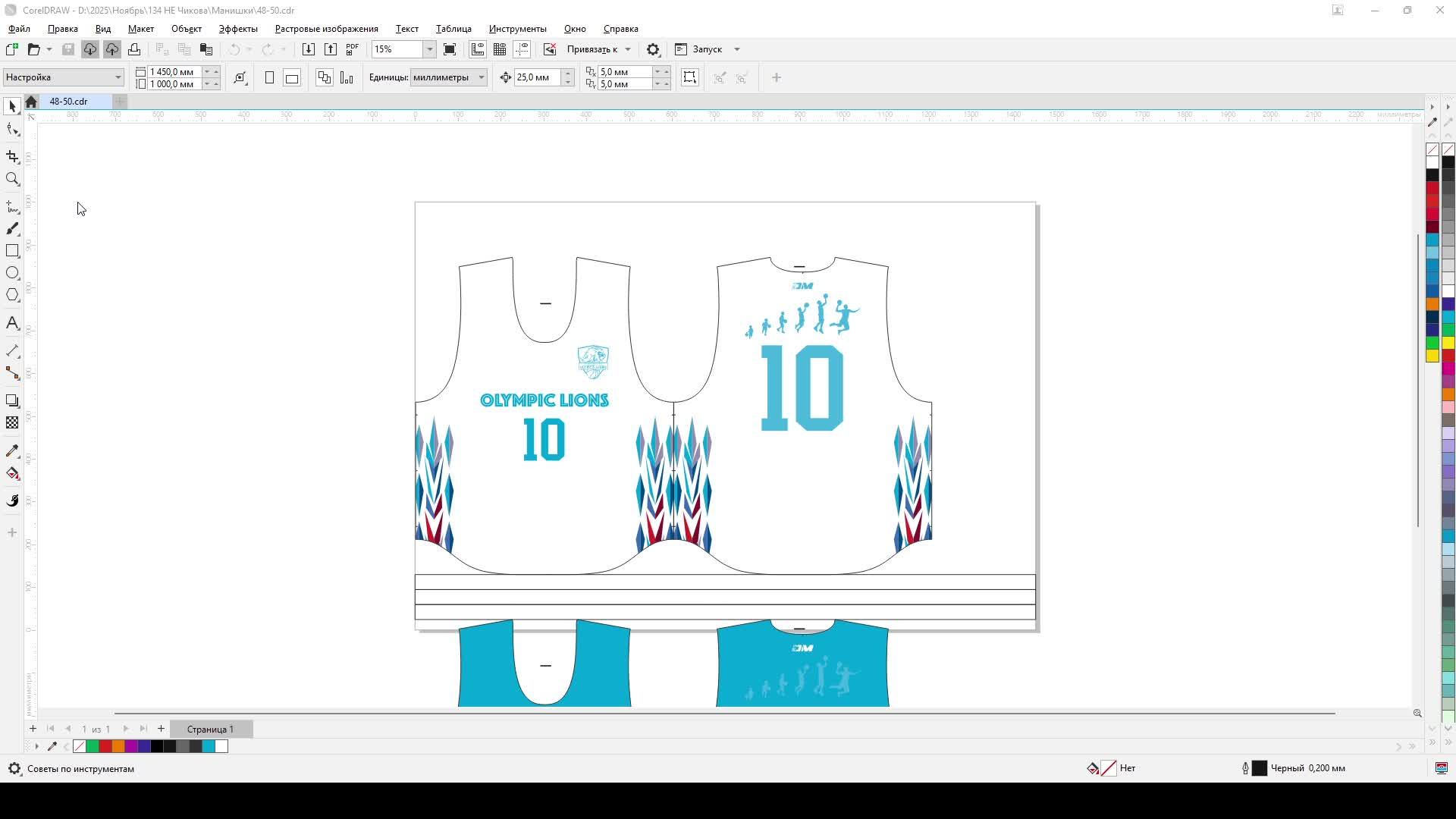Toggle show rulers button
This screenshot has width=1456, height=819.
(x=478, y=49)
